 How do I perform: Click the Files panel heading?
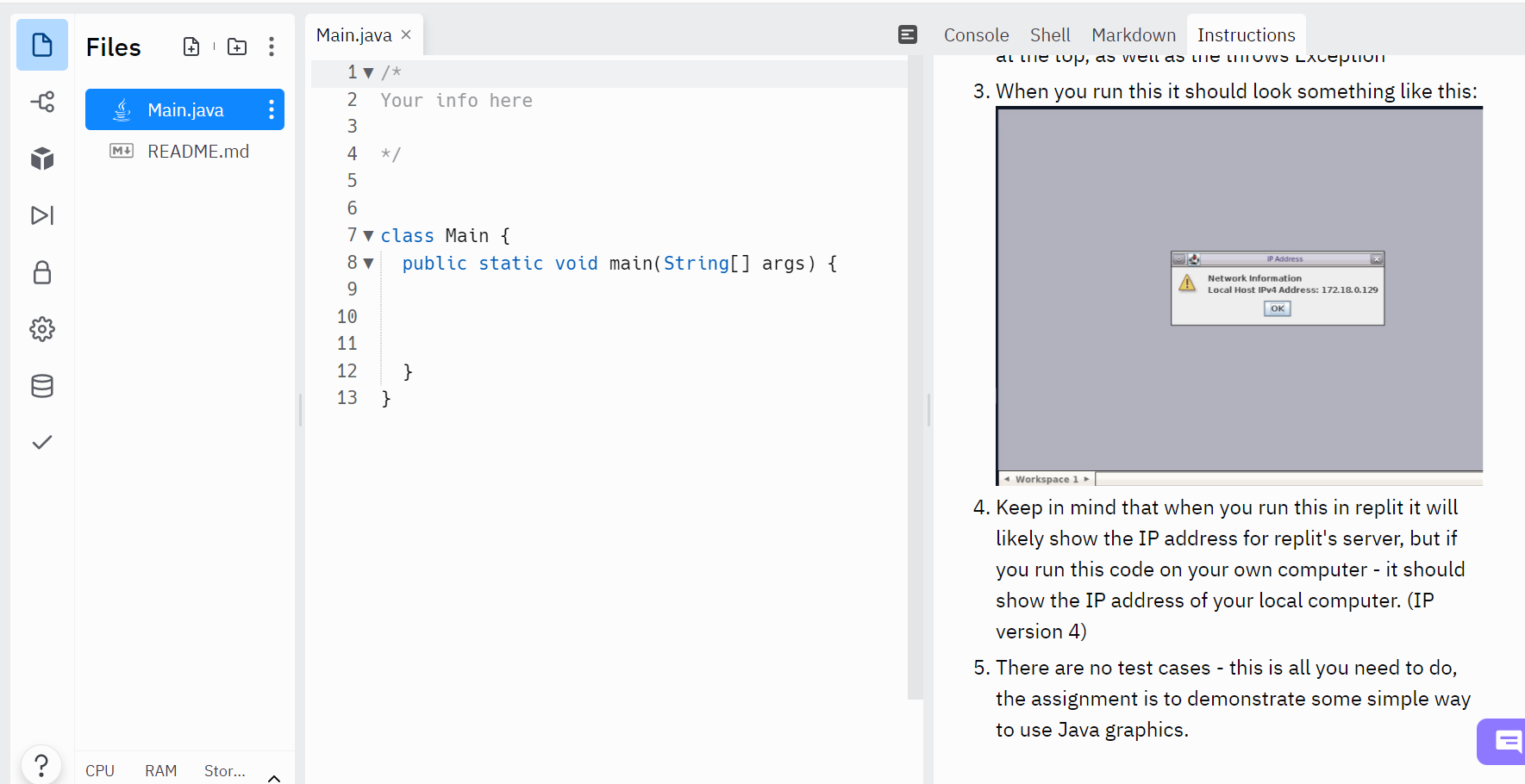pyautogui.click(x=113, y=47)
